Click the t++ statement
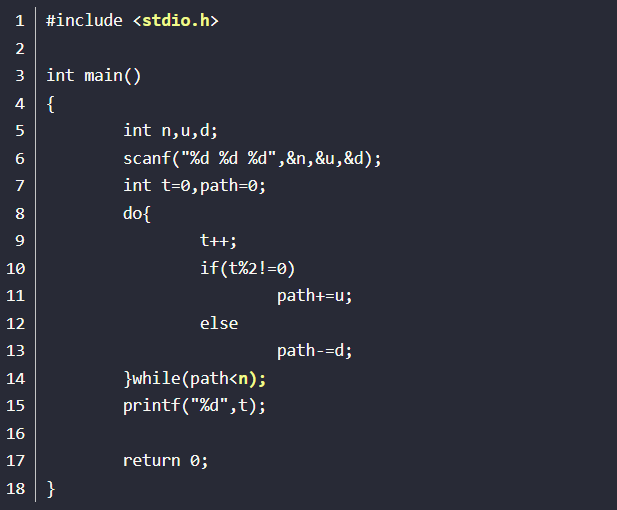Screen dimensions: 617x510 point(218,240)
